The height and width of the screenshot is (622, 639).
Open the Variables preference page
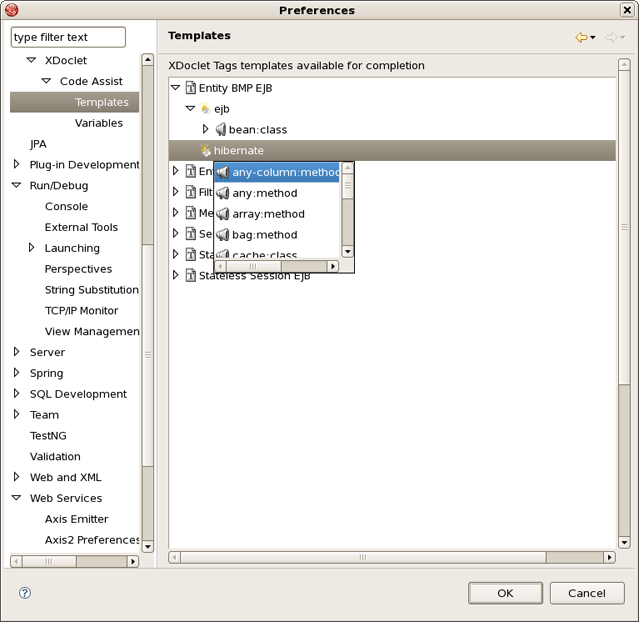click(x=98, y=123)
